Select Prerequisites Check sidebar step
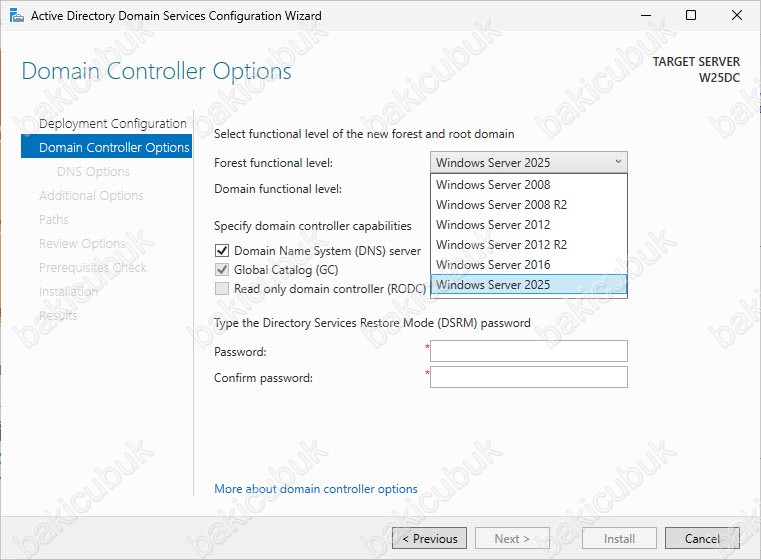This screenshot has width=761, height=560. [93, 267]
